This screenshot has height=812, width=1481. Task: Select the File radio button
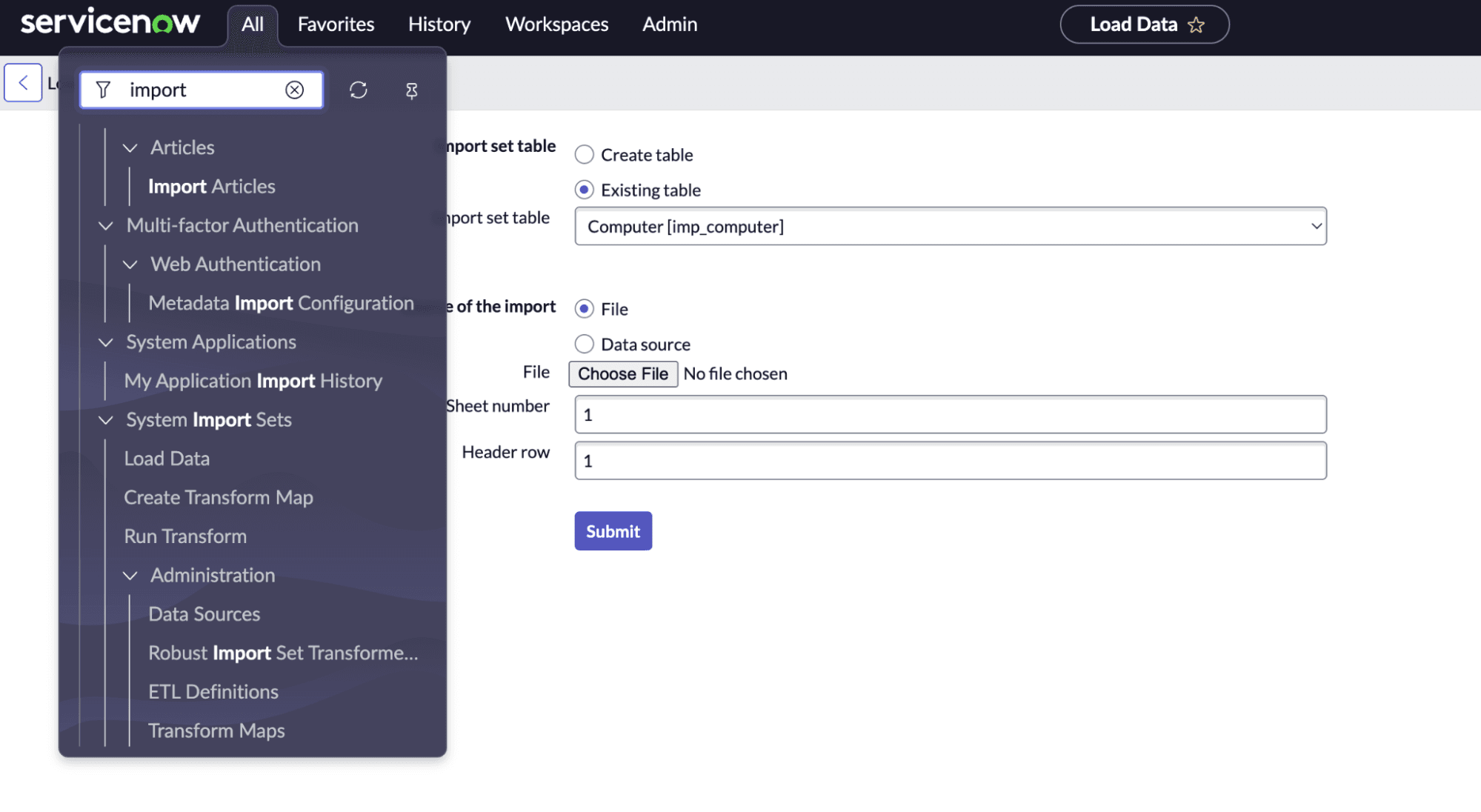[585, 308]
